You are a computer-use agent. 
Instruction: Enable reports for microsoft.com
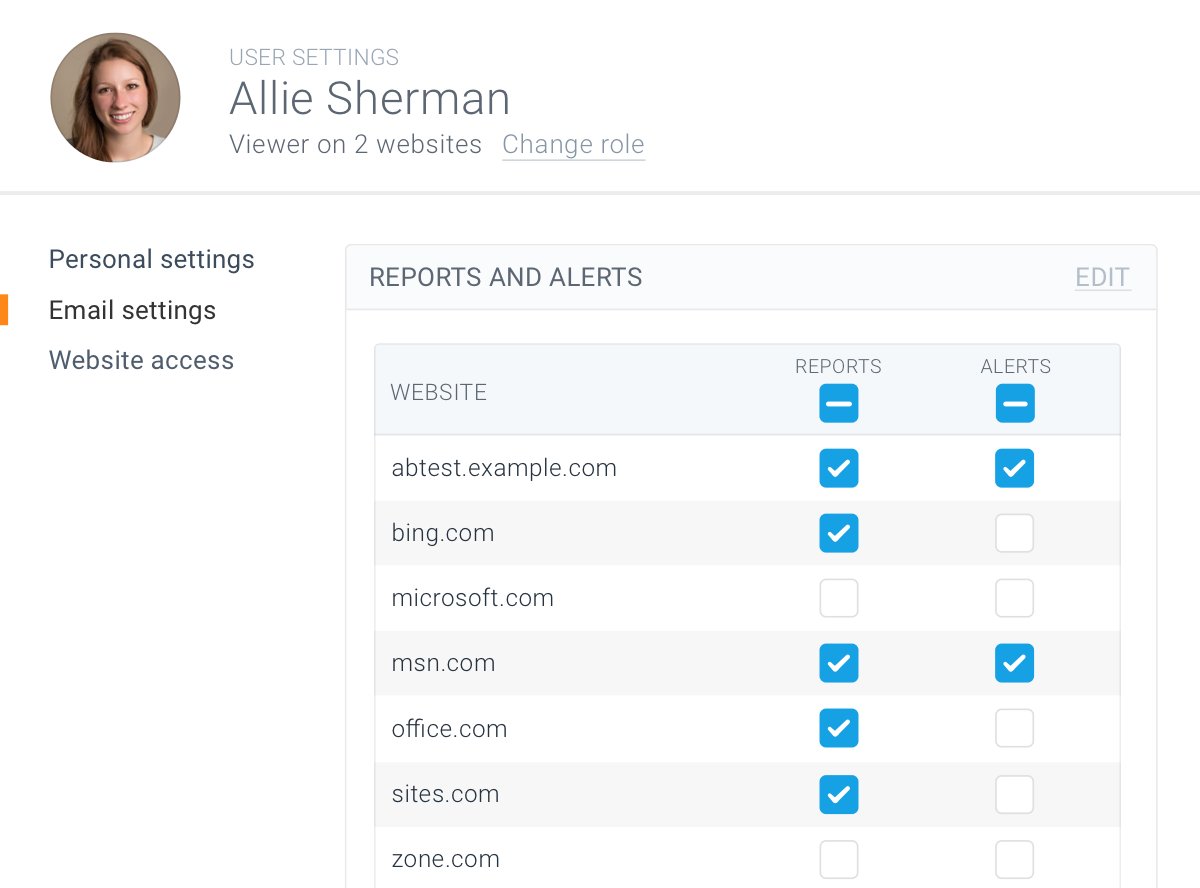point(839,598)
